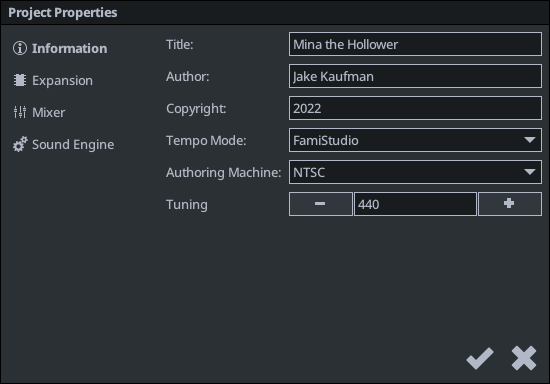
Task: Select the Information tab label
Action: click(69, 48)
